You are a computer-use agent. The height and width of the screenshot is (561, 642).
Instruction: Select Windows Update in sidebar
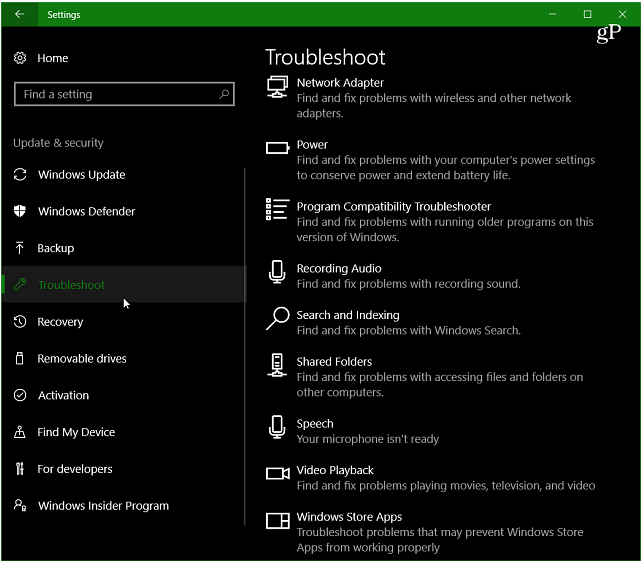click(123, 174)
